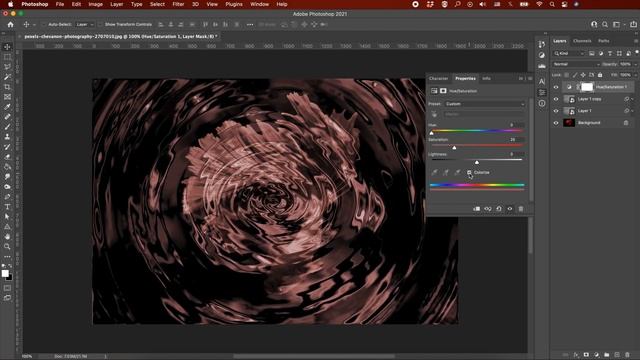Open the Opacity value dropdown arrow
640x360 pixels.
(635, 64)
